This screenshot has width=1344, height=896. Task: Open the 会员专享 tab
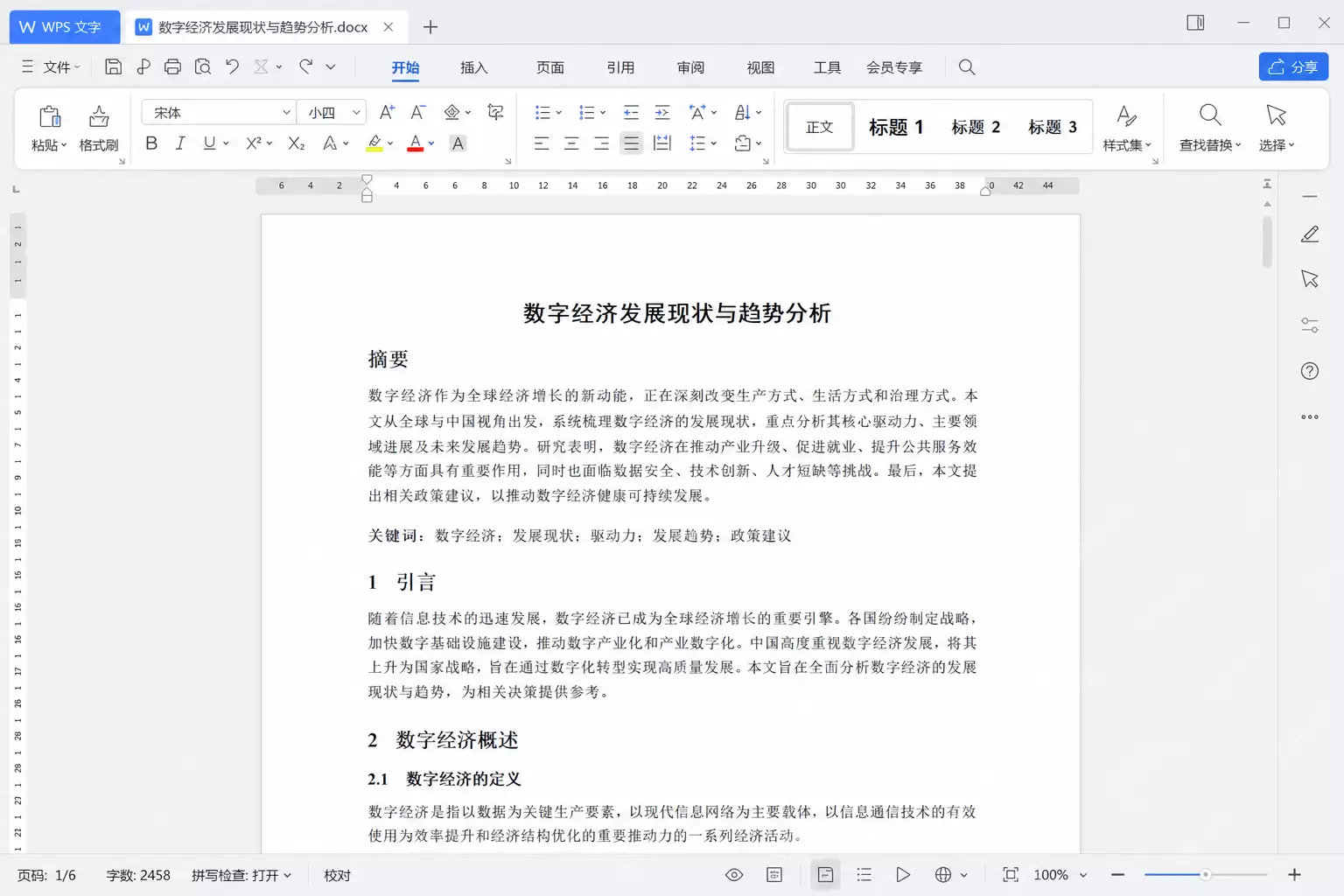(893, 67)
